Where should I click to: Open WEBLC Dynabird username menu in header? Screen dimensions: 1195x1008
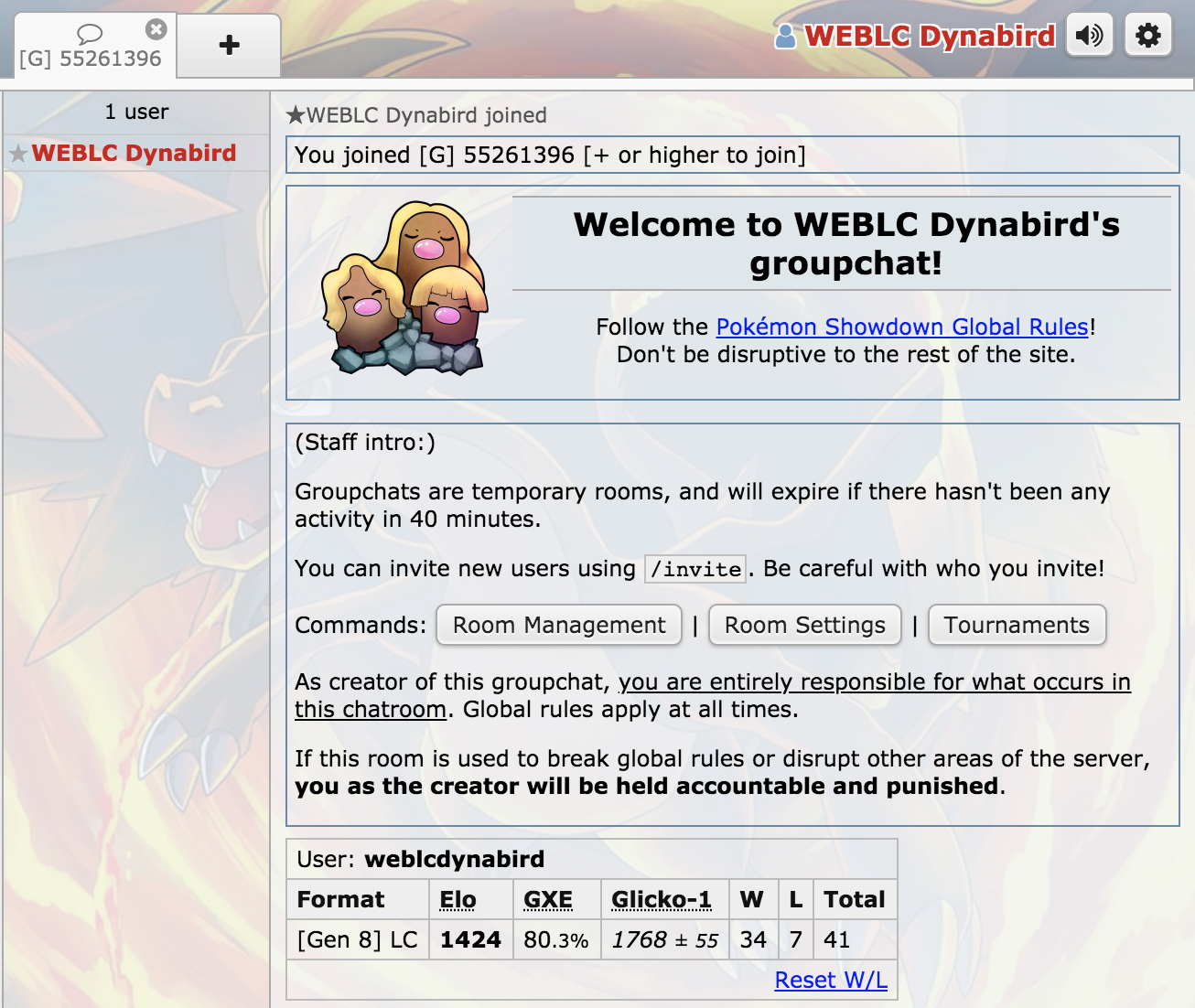point(930,36)
